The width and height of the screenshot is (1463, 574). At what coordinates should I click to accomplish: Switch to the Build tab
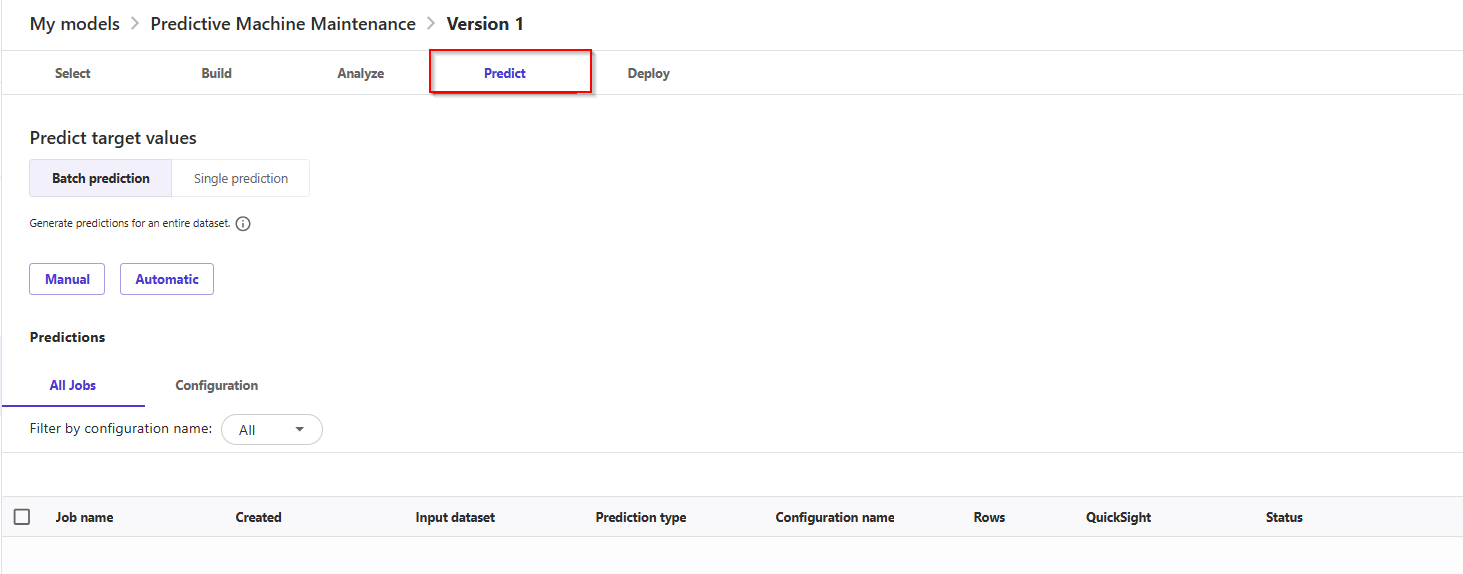tap(216, 73)
